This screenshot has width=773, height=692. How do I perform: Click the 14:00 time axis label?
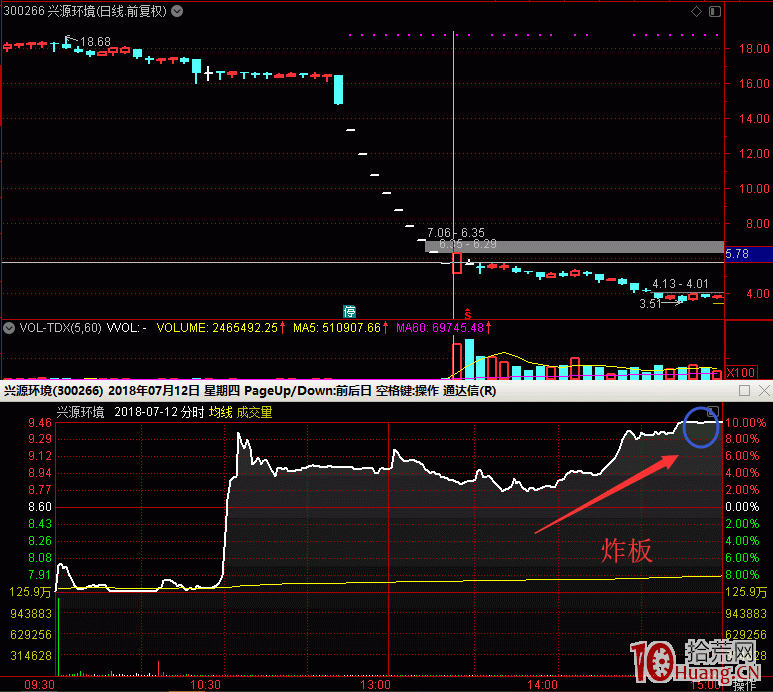(542, 685)
